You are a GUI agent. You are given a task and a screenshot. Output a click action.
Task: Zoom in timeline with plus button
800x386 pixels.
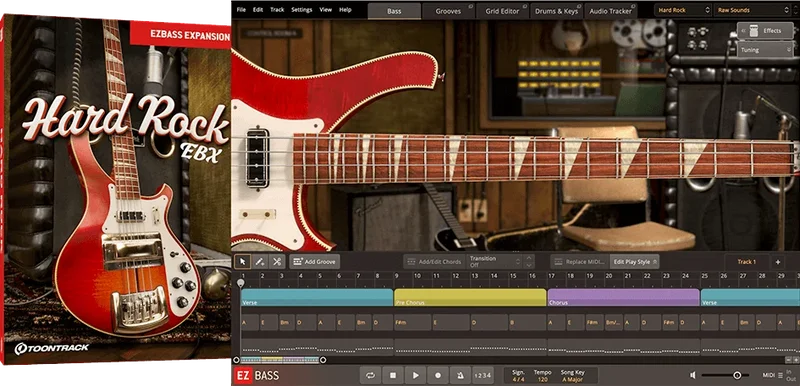pyautogui.click(x=795, y=359)
